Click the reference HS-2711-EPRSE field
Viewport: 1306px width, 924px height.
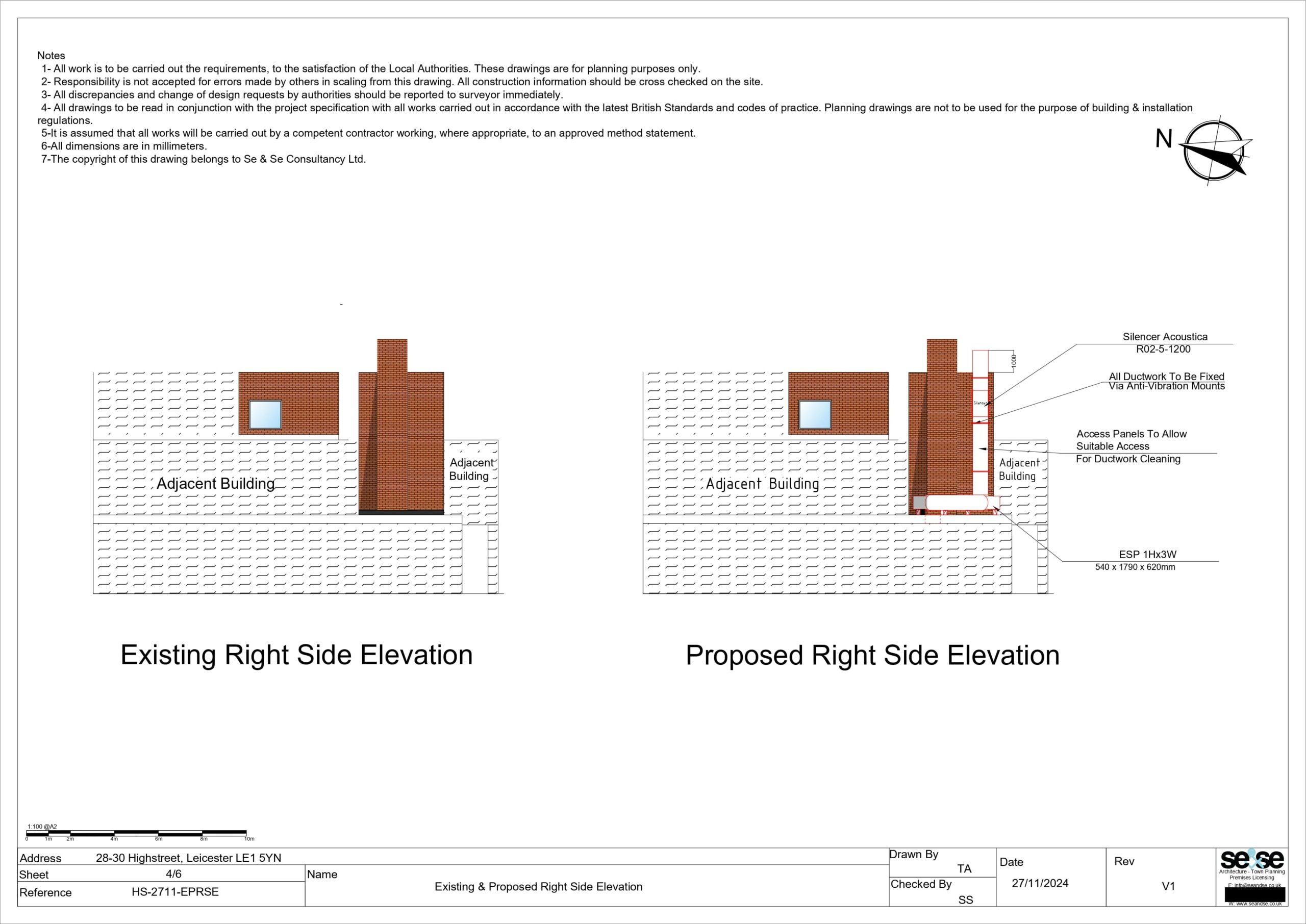coord(175,892)
